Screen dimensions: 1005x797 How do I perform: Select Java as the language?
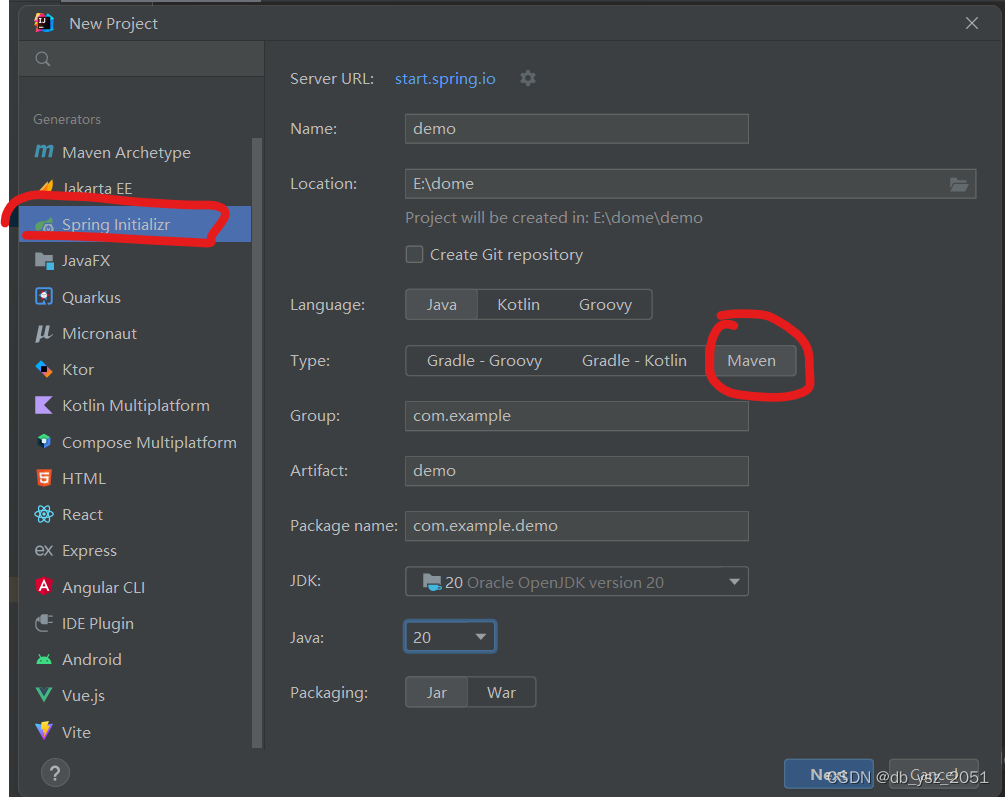click(x=442, y=305)
